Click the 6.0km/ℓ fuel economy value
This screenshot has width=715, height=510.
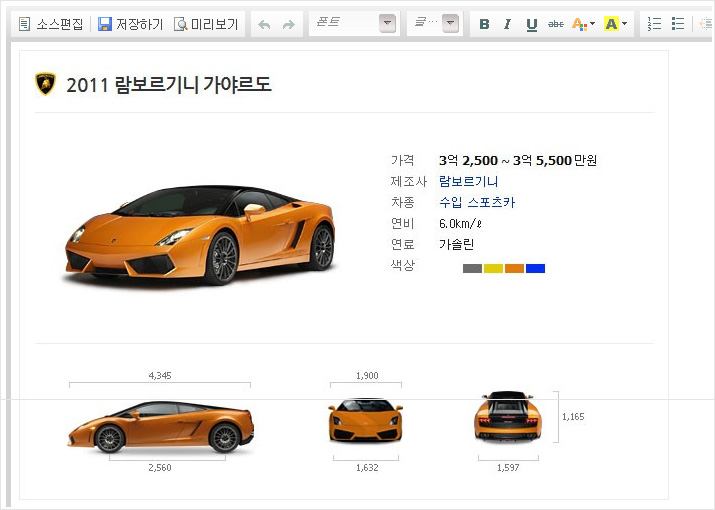[461, 224]
